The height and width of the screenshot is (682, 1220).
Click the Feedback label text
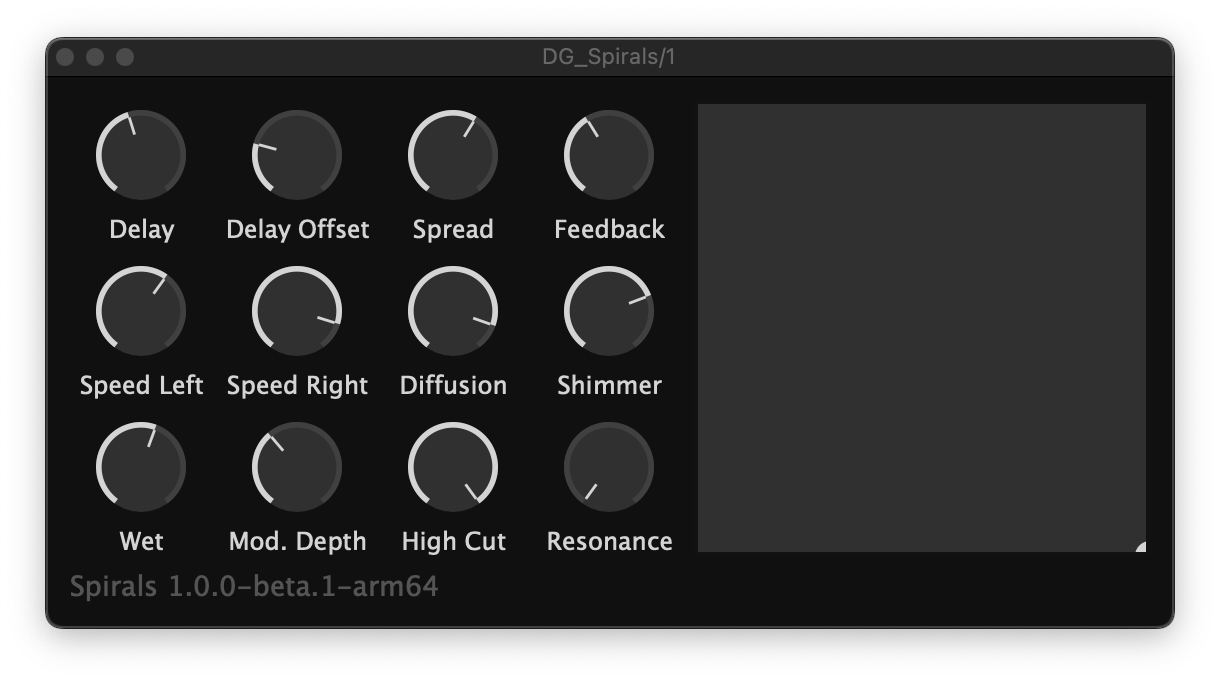(x=609, y=229)
